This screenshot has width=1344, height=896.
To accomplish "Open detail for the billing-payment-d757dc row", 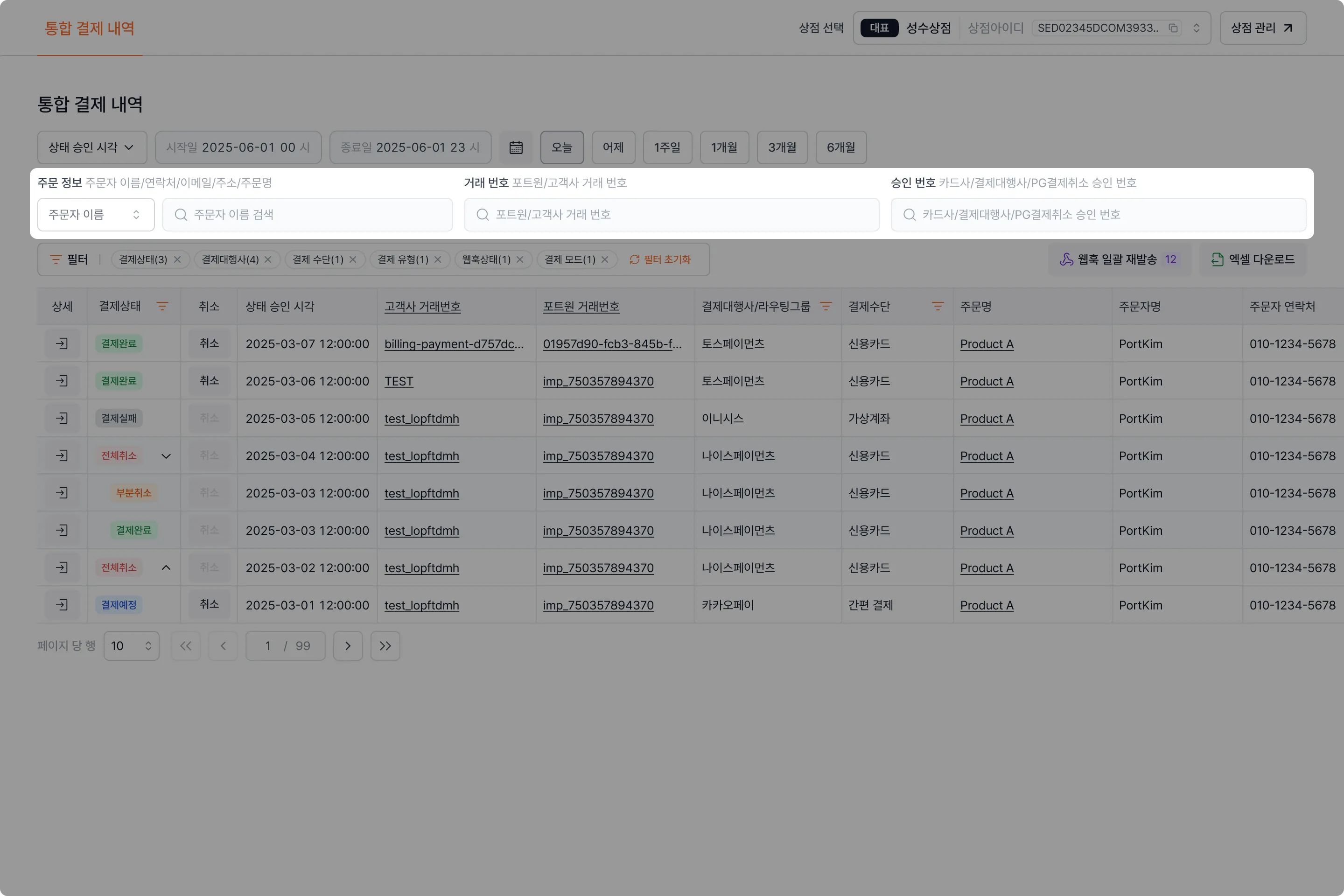I will [x=62, y=343].
